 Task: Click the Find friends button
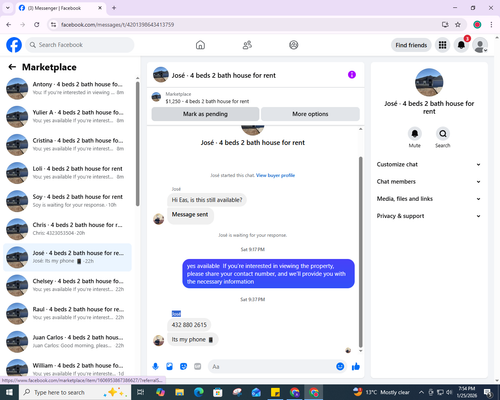tap(411, 45)
